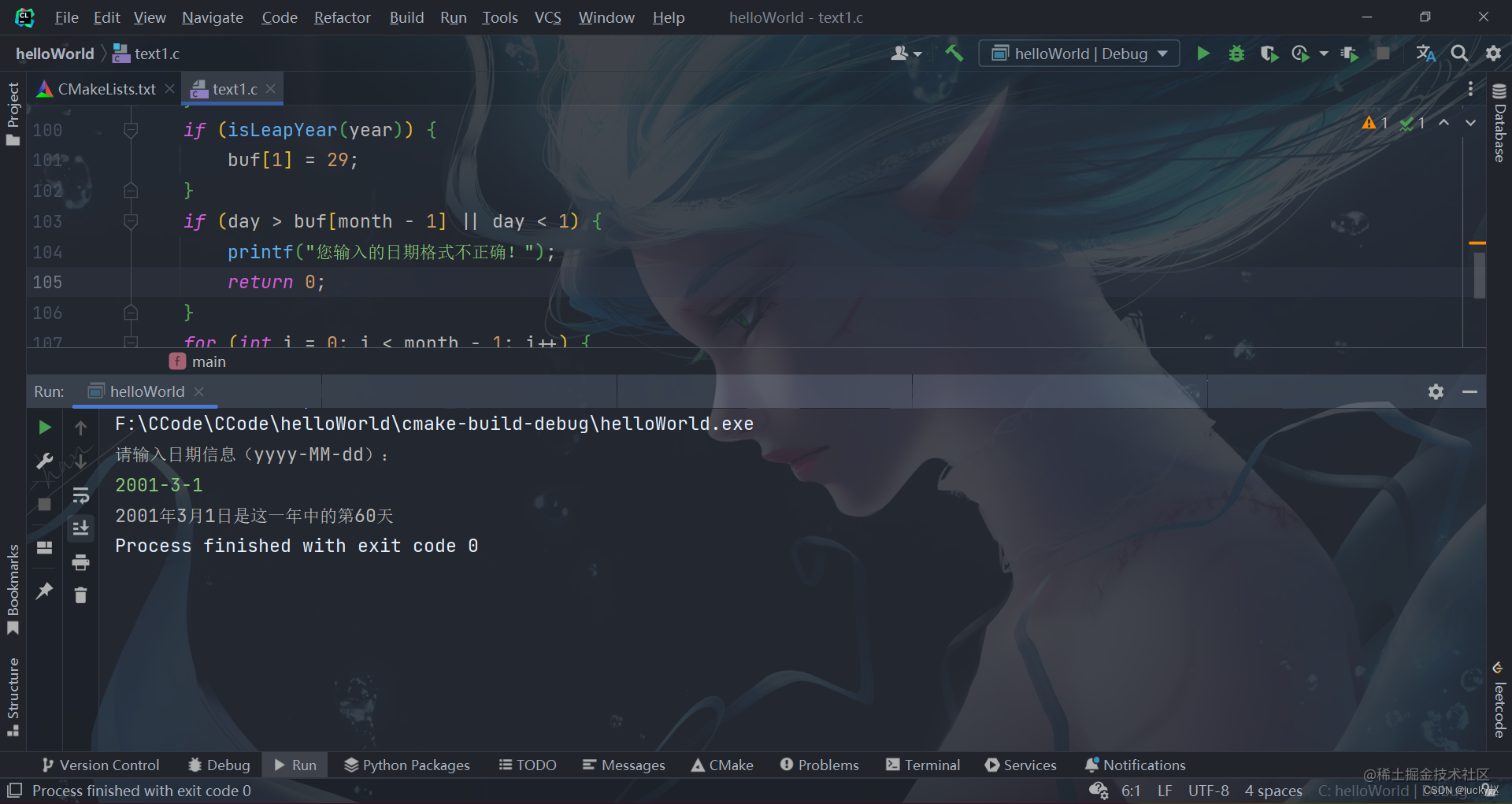Print the console output with printer icon
The height and width of the screenshot is (804, 1512).
click(x=80, y=562)
